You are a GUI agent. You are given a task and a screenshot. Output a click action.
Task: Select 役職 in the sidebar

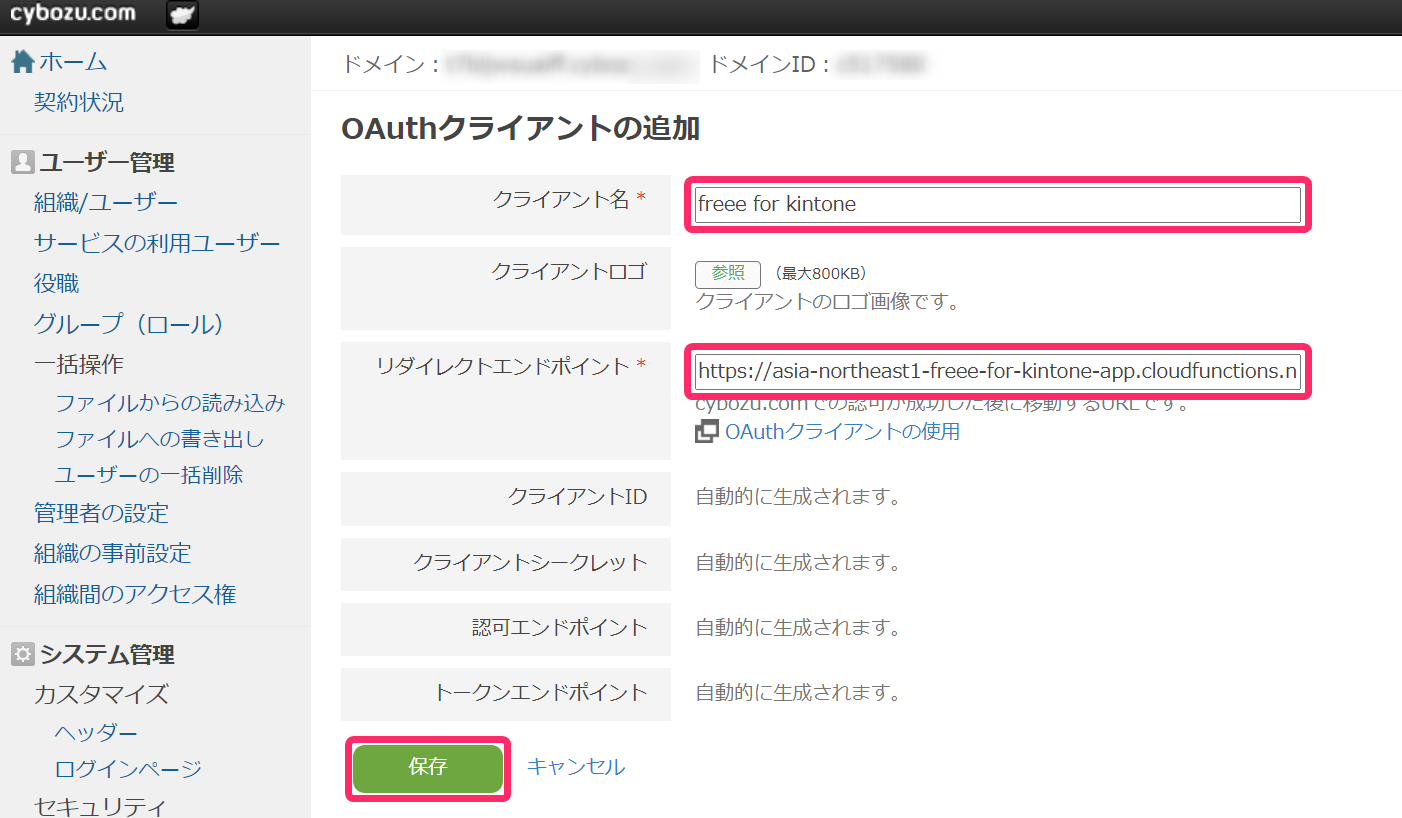[x=56, y=284]
